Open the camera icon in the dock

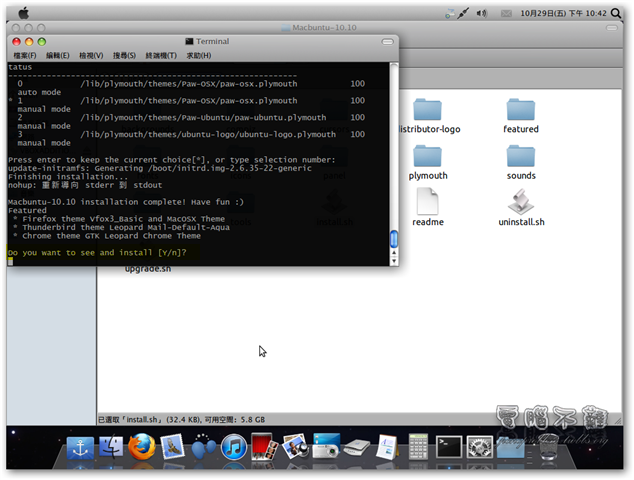pyautogui.click(x=326, y=447)
